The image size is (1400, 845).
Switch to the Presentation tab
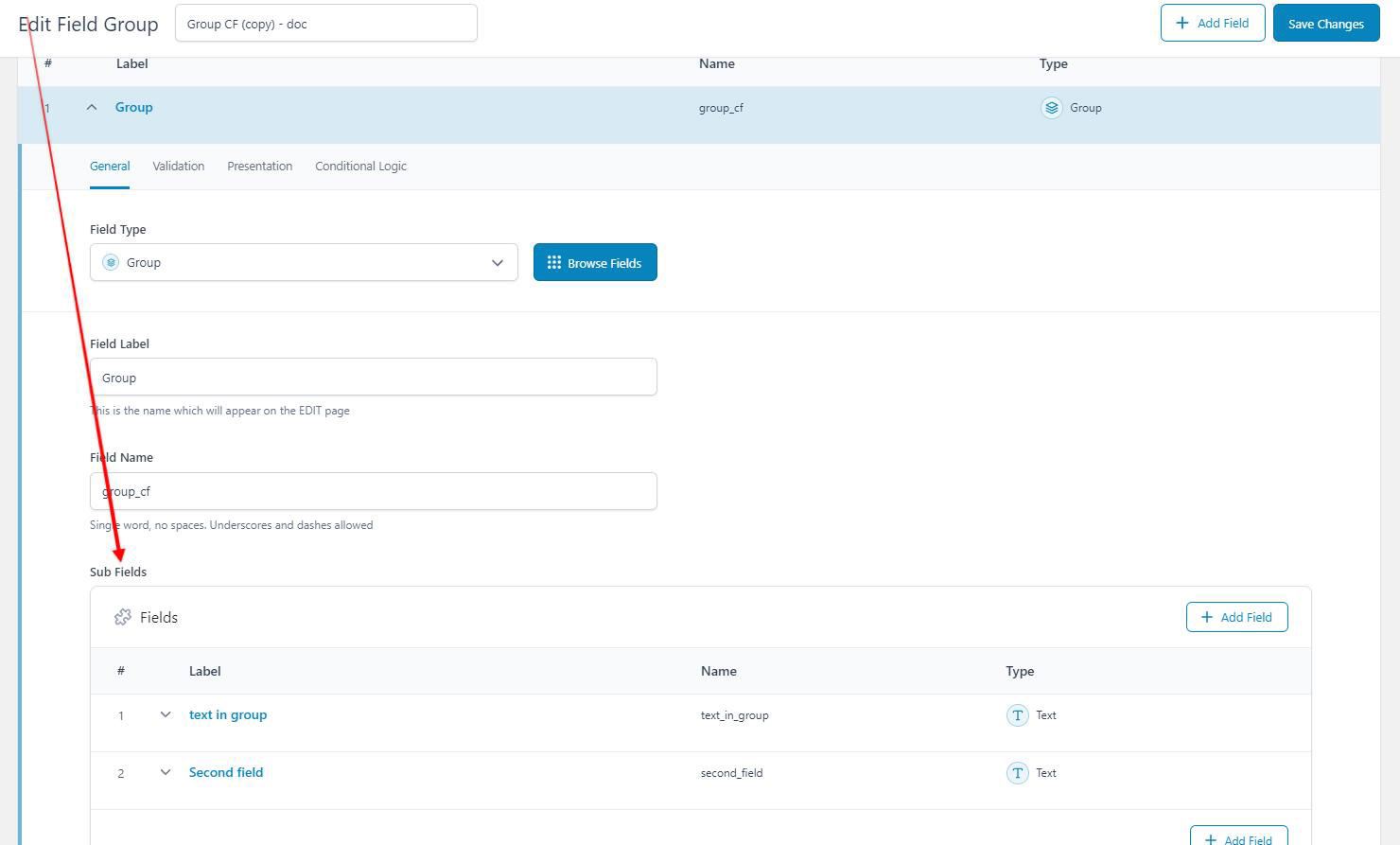coord(259,166)
